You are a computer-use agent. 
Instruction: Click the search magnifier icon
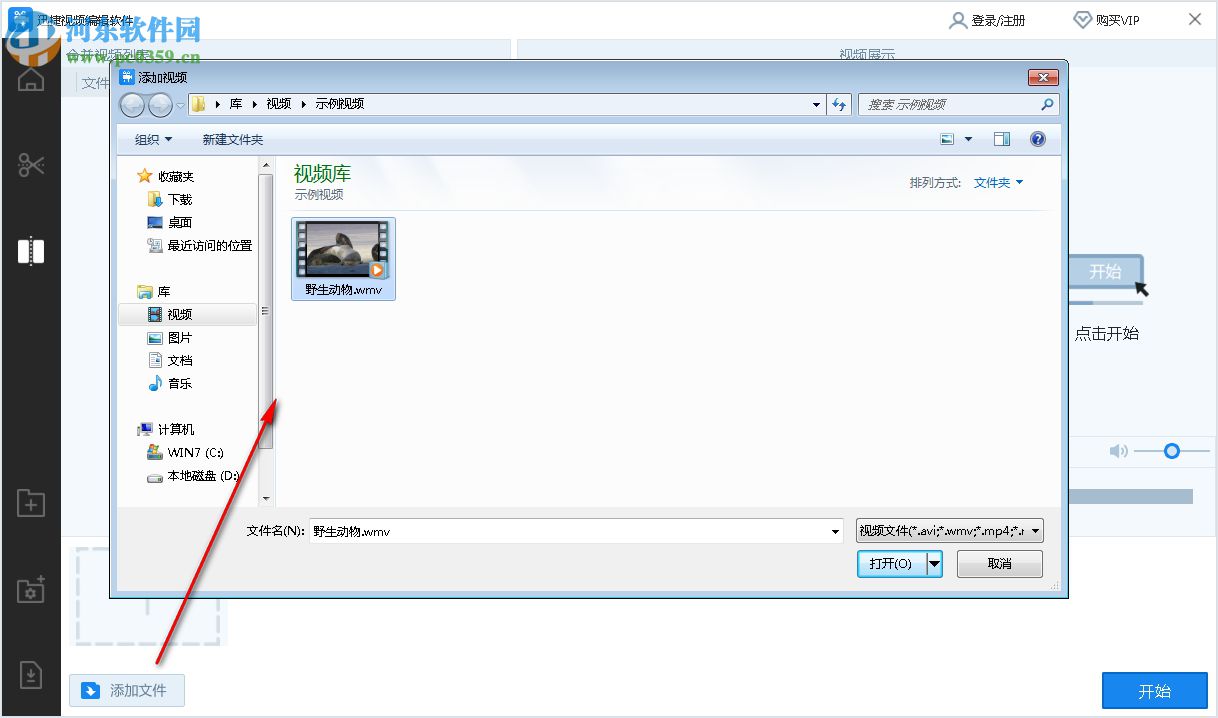[x=1047, y=104]
